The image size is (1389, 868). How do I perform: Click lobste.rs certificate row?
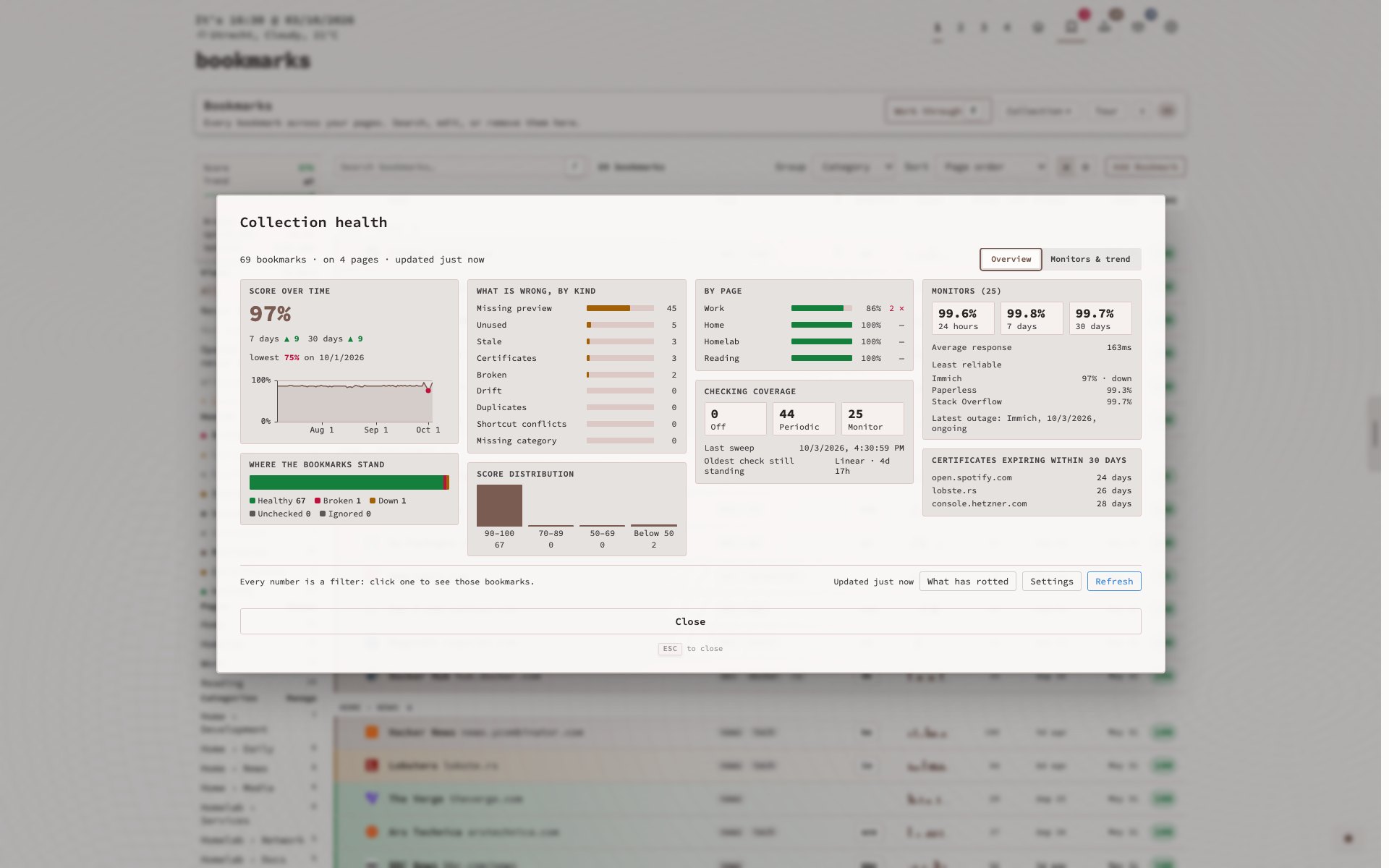[x=1031, y=490]
